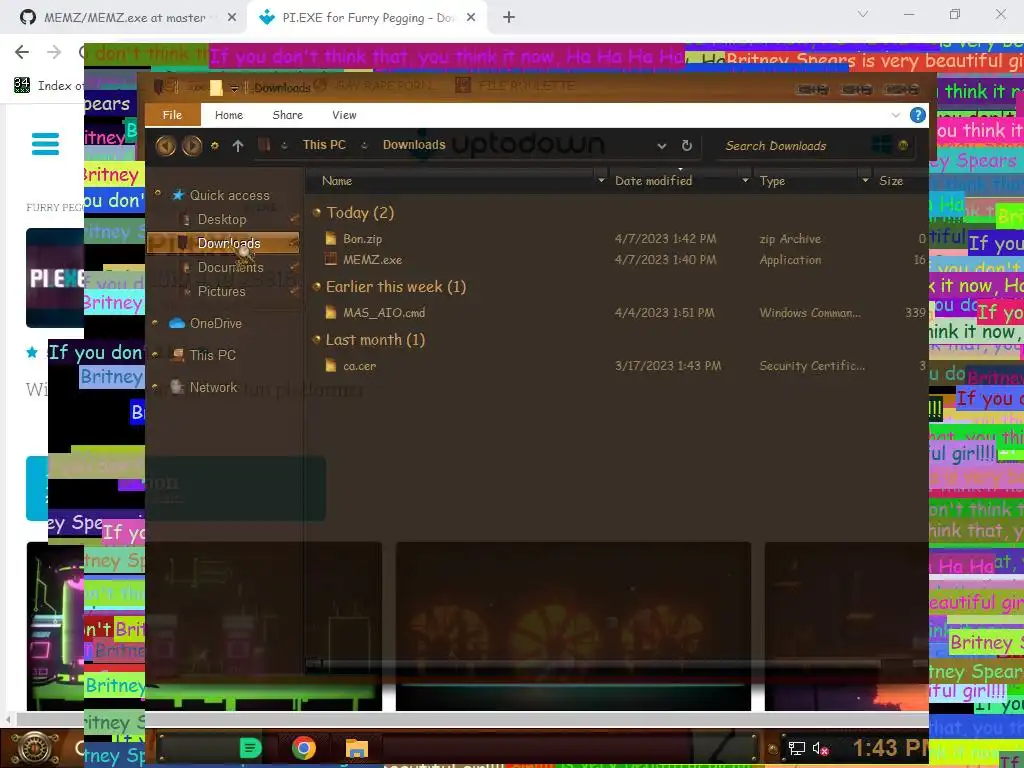Screen dimensions: 1024x768
Task: Select the 4/7/2023 1:42 PM date cell
Action: (x=665, y=239)
